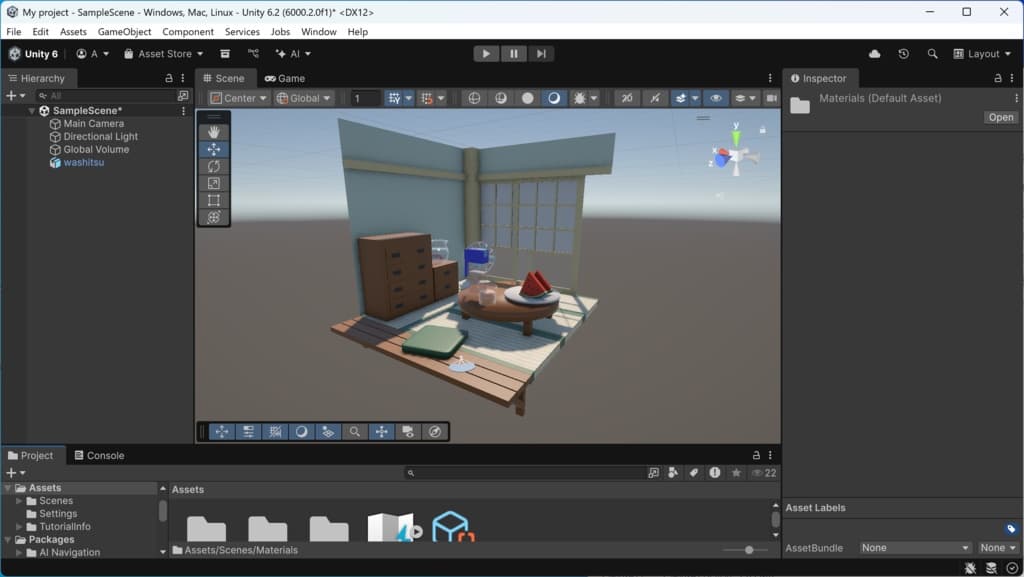
Task: Open the Layout dropdown
Action: [x=983, y=54]
